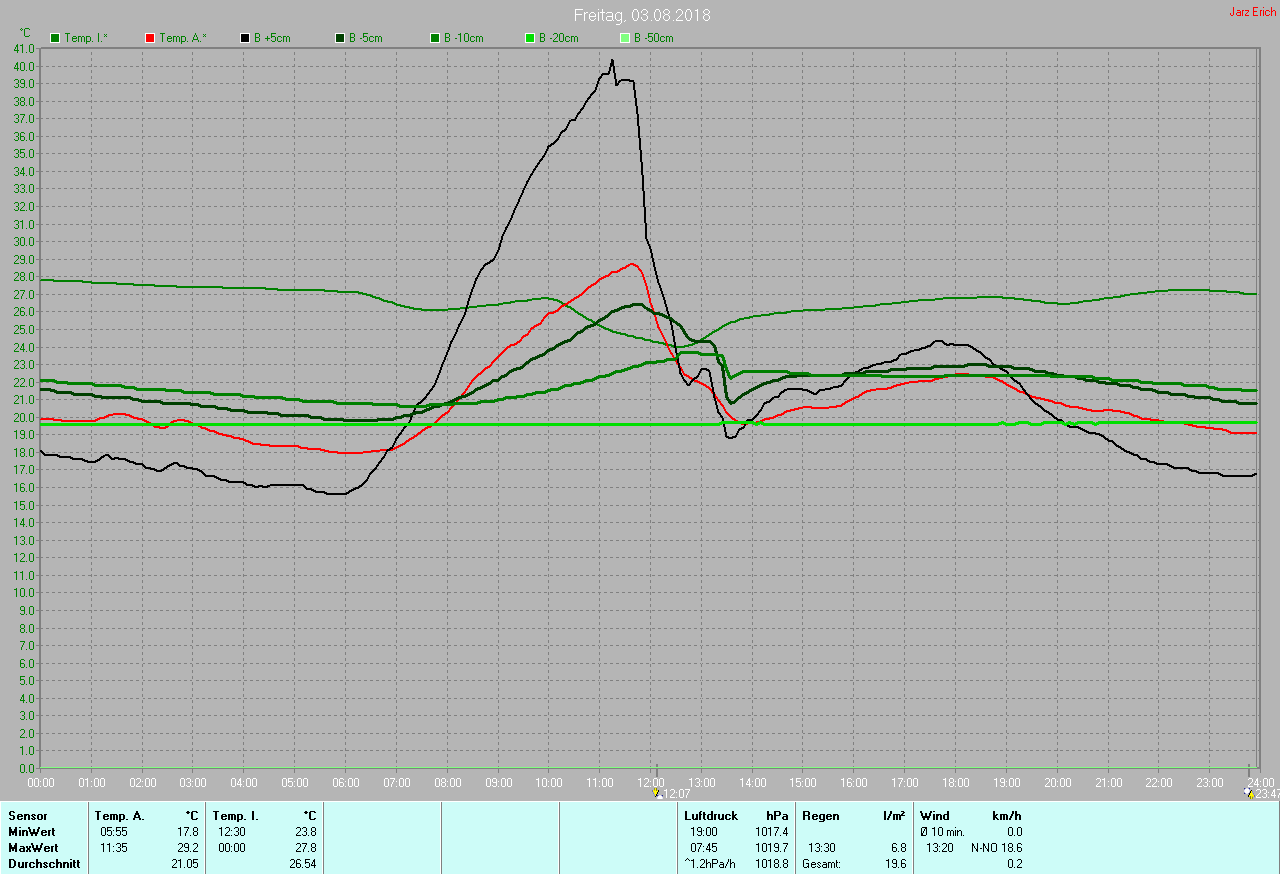Viewport: 1280px width, 874px height.
Task: Click the B -50cm legend color square
Action: [625, 38]
